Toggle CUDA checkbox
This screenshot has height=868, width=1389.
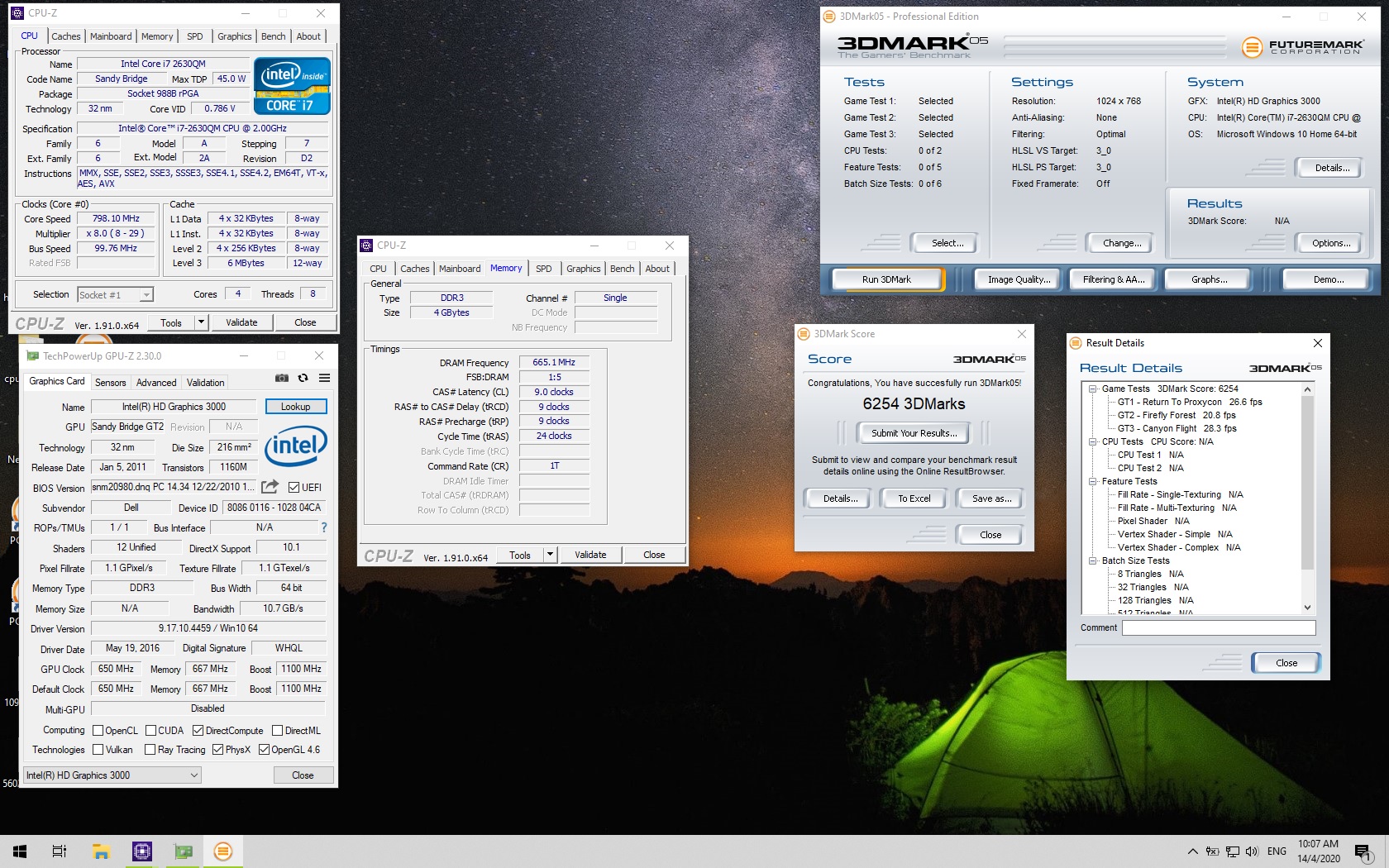[151, 731]
